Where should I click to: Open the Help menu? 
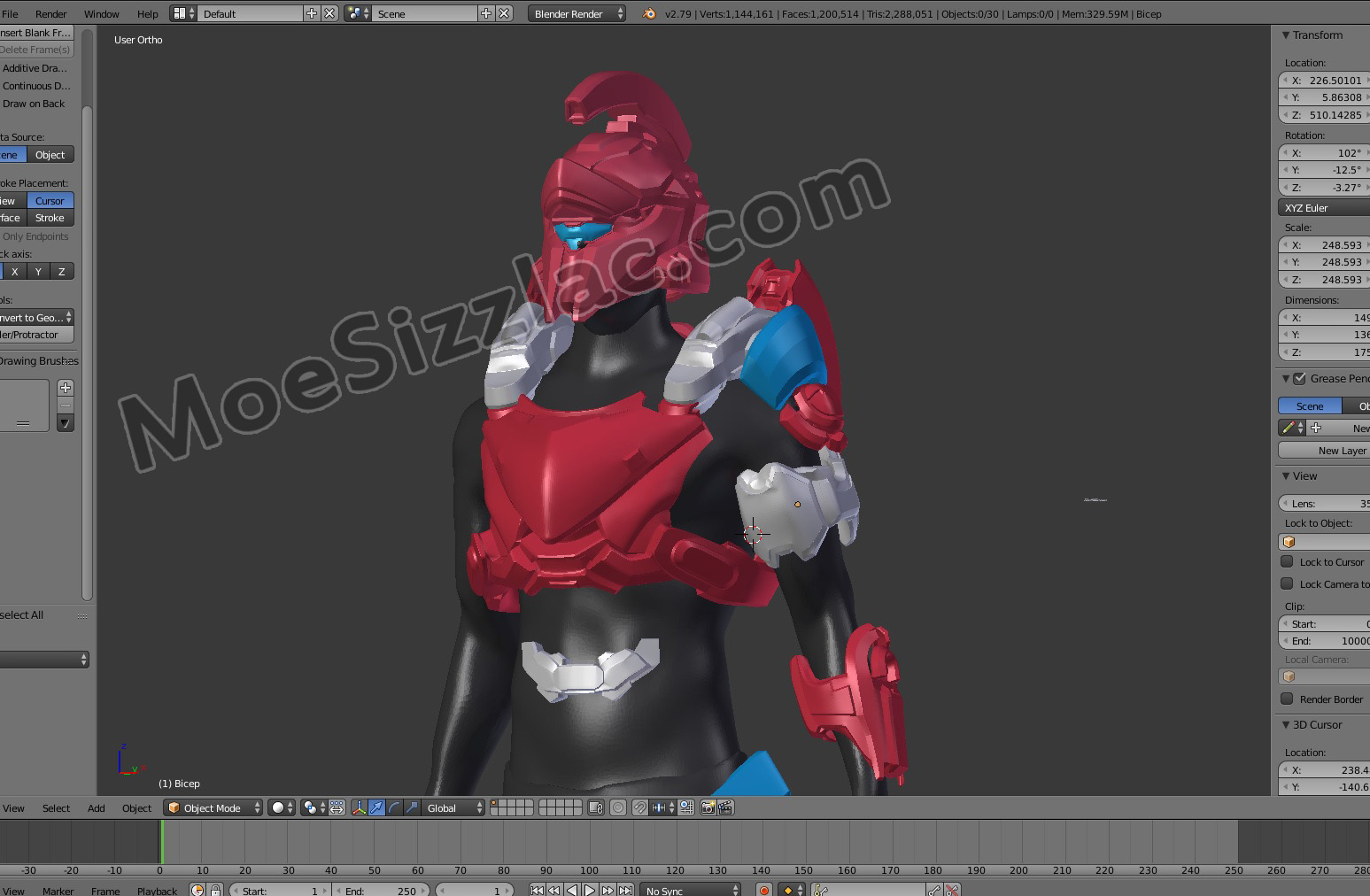148,14
